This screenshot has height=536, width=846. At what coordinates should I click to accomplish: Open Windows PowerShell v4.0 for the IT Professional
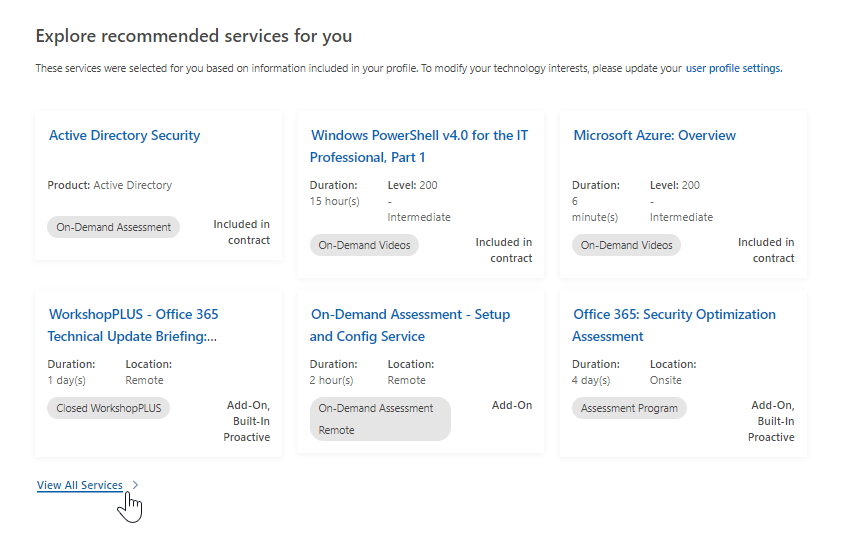tap(419, 146)
